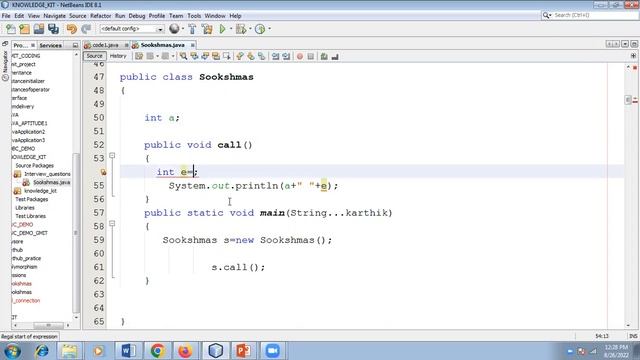Open PowerPoint from the taskbar
This screenshot has height=360, width=640.
pyautogui.click(x=243, y=351)
